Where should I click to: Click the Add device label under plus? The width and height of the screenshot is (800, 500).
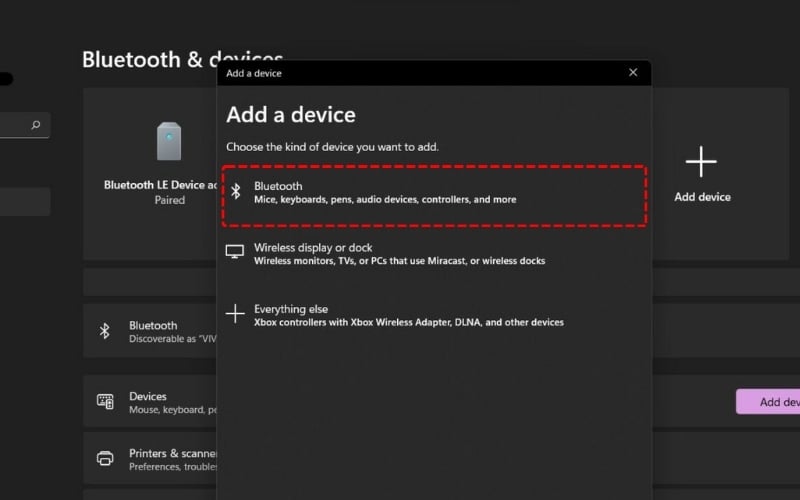(x=702, y=197)
